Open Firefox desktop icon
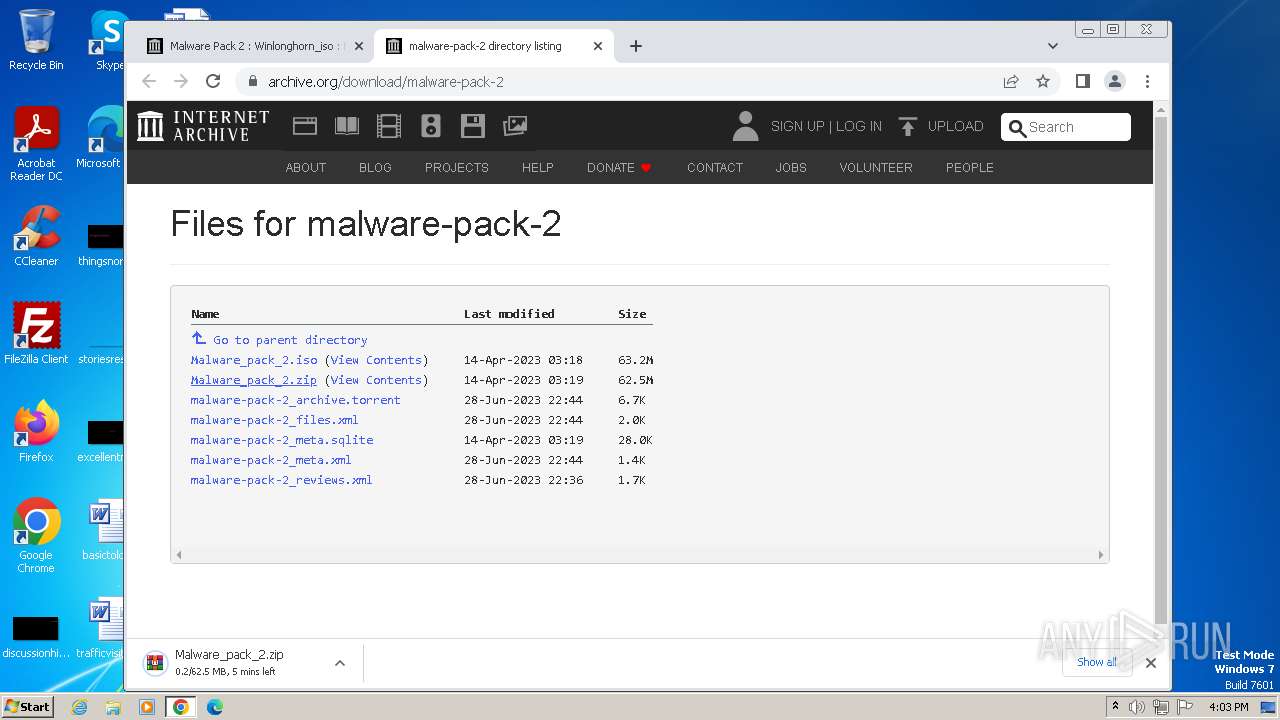Image resolution: width=1280 pixels, height=720 pixels. pos(36,431)
